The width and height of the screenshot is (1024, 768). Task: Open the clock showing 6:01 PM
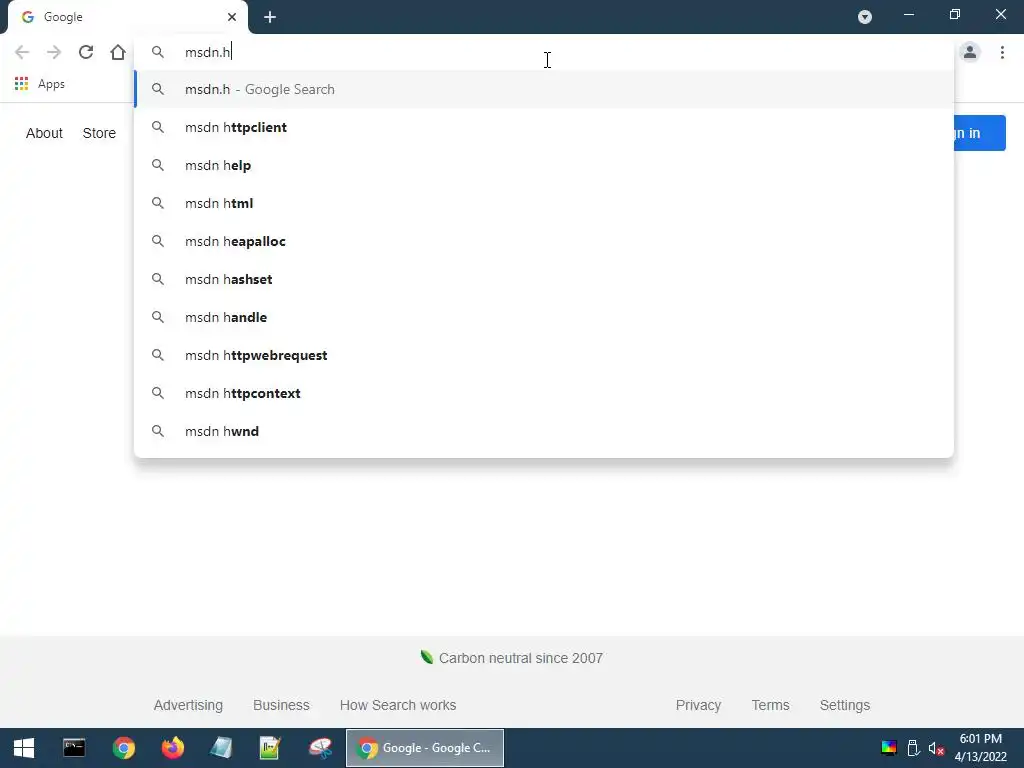click(980, 748)
